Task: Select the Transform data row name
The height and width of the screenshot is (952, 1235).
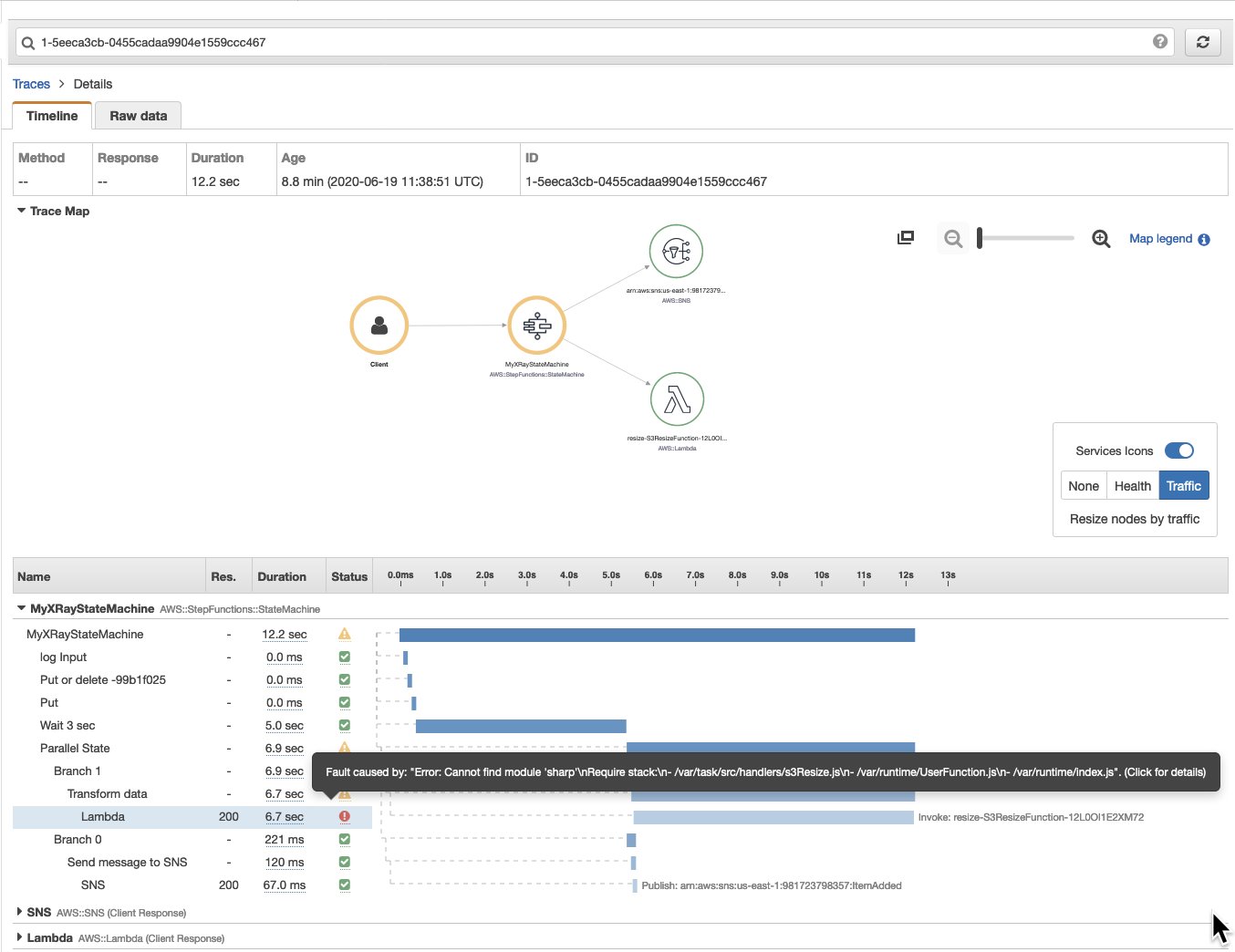Action: click(107, 793)
